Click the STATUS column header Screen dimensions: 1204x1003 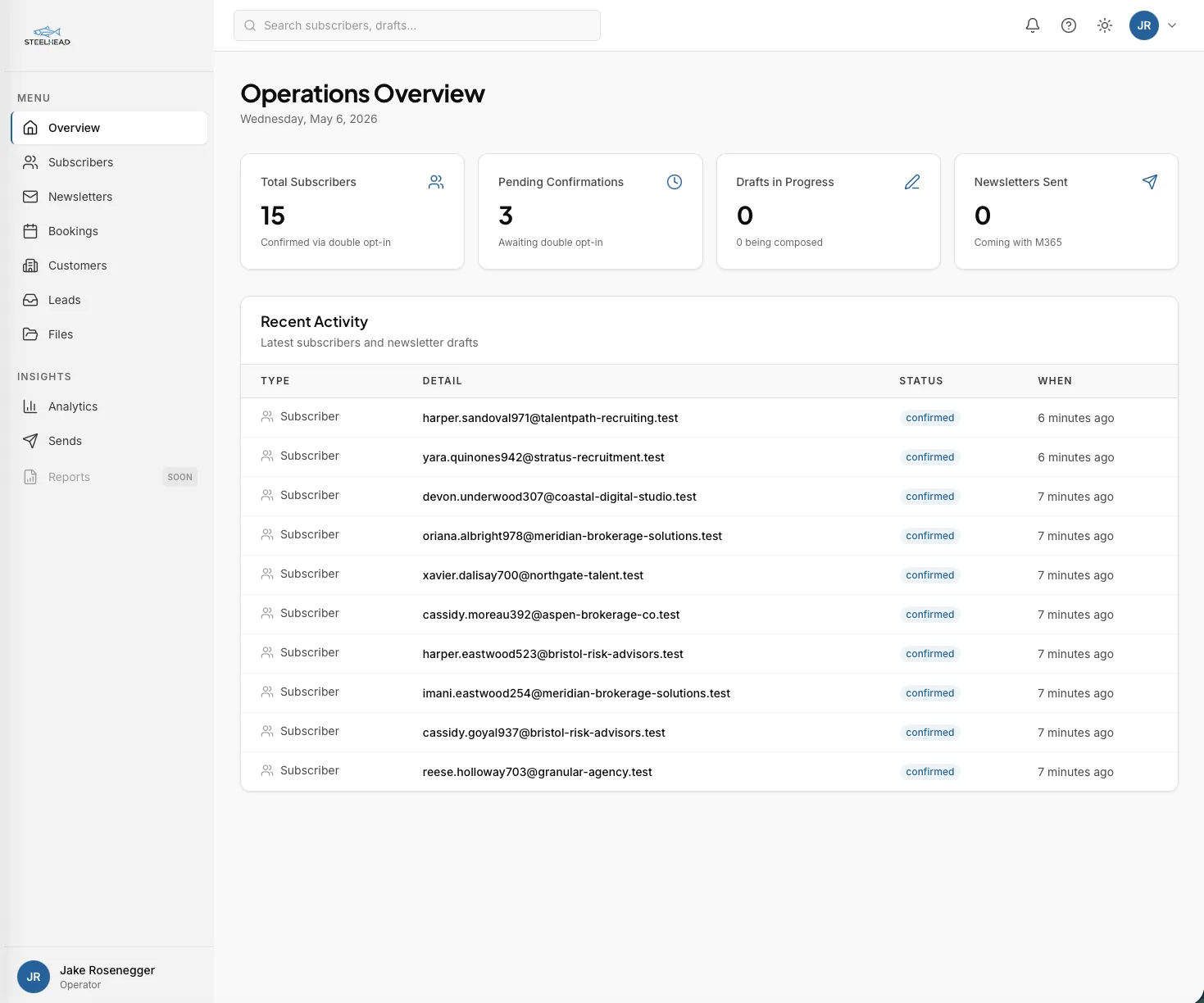(921, 381)
